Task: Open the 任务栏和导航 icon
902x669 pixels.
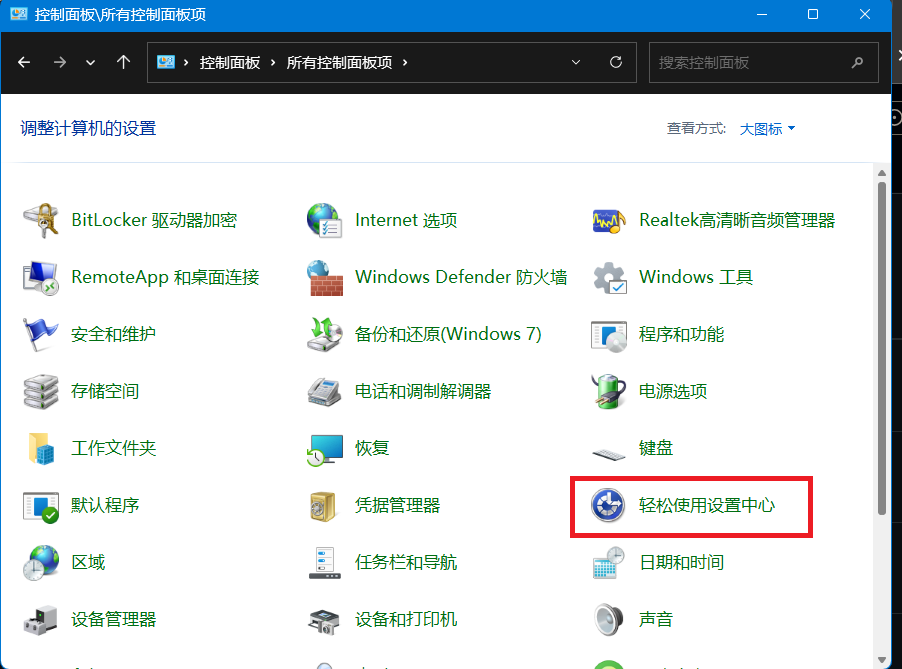Action: tap(324, 563)
